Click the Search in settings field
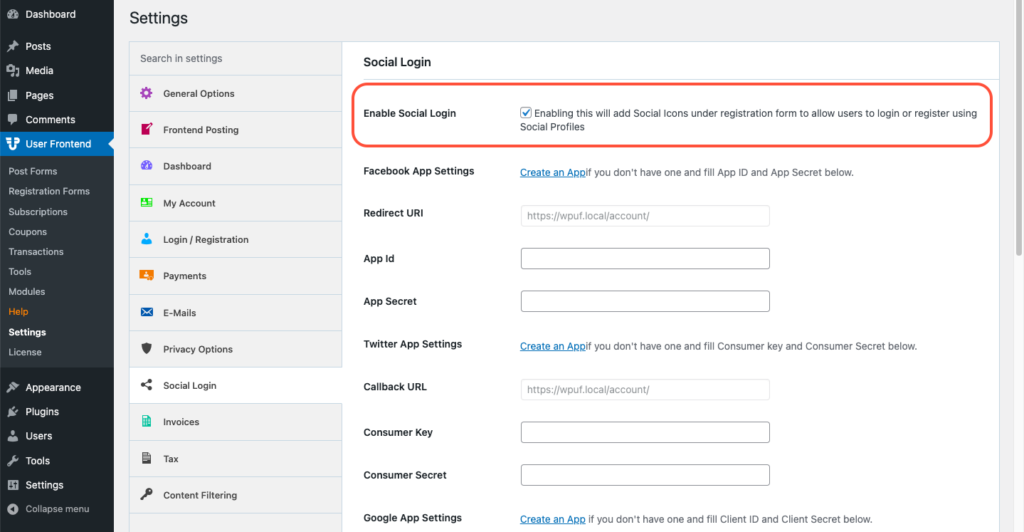This screenshot has width=1024, height=532. tap(235, 58)
